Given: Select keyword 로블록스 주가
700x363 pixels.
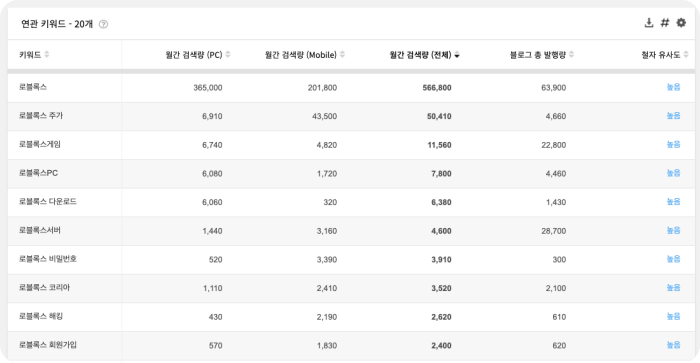Looking at the screenshot, I should point(41,116).
